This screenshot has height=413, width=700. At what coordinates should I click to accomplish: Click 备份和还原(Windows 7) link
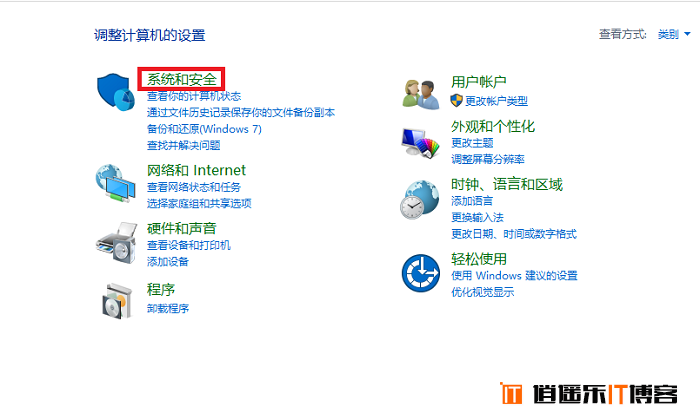[x=204, y=129]
